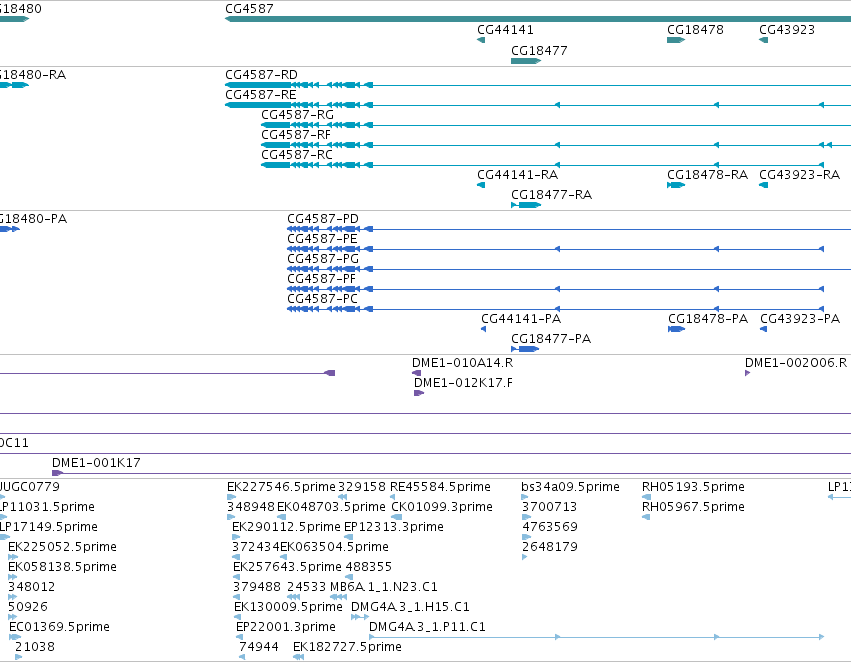Screen dimensions: 851x662
Task: Select the EK227546.5prime label
Action: tap(281, 487)
